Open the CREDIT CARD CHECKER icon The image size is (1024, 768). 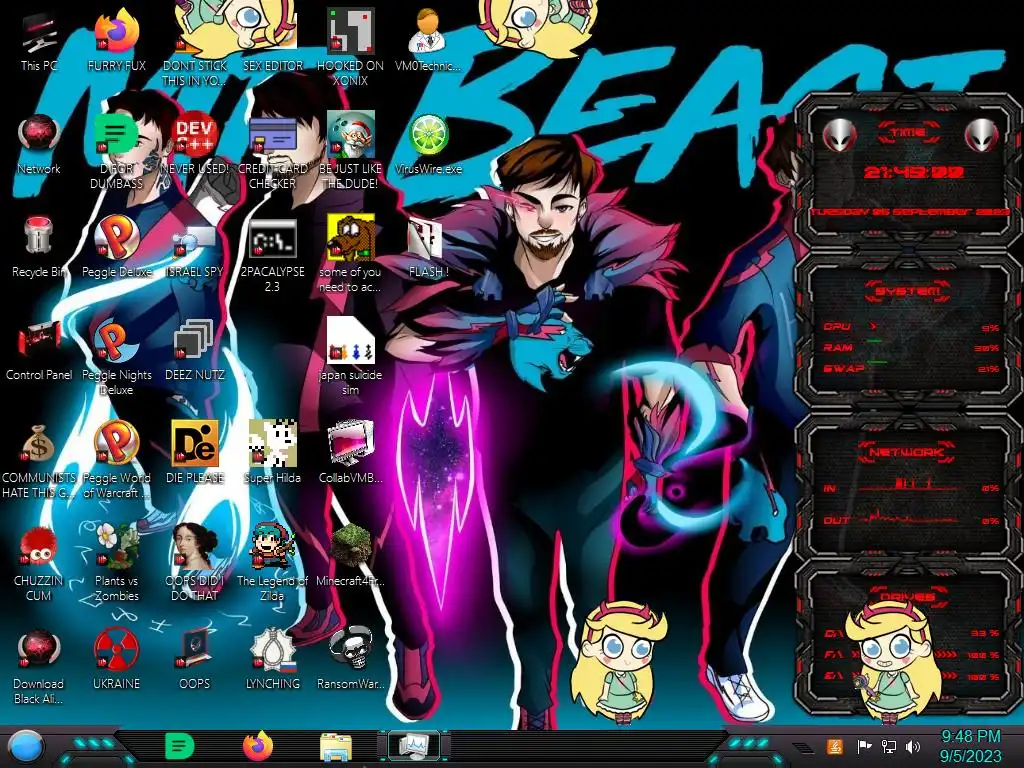click(272, 152)
